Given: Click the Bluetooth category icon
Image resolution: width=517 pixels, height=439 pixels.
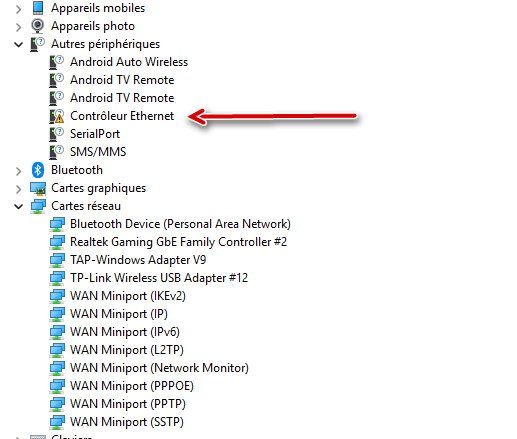Looking at the screenshot, I should (x=38, y=170).
